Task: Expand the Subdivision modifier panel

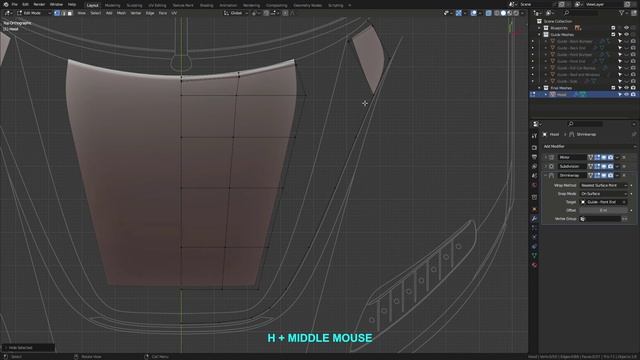Action: click(x=546, y=166)
